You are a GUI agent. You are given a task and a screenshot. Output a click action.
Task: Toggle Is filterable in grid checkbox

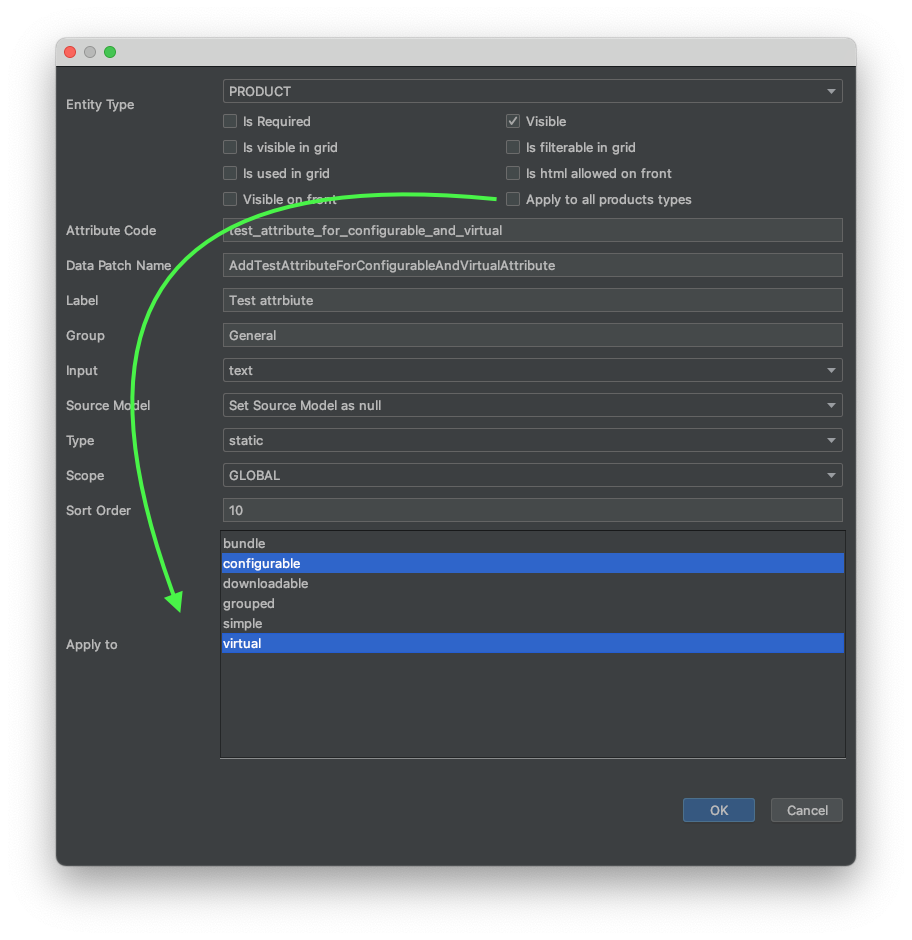coord(513,147)
